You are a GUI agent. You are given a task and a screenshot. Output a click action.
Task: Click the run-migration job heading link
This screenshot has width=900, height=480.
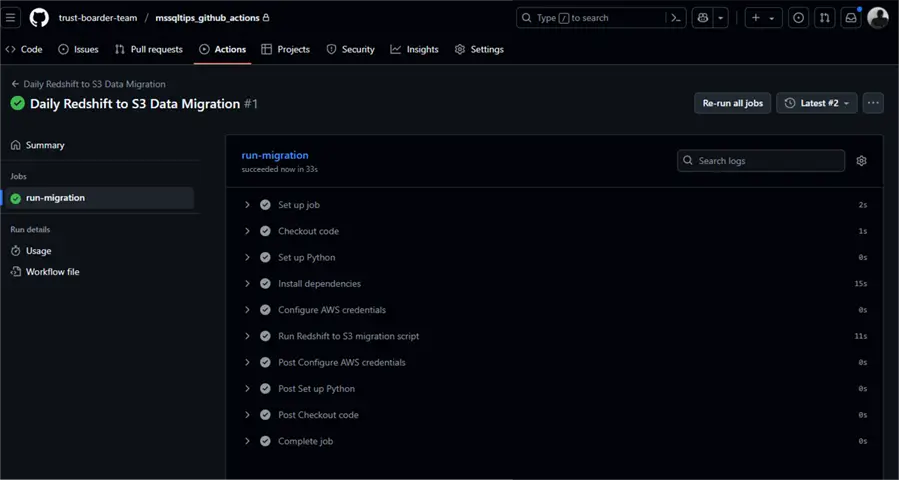pyautogui.click(x=275, y=155)
